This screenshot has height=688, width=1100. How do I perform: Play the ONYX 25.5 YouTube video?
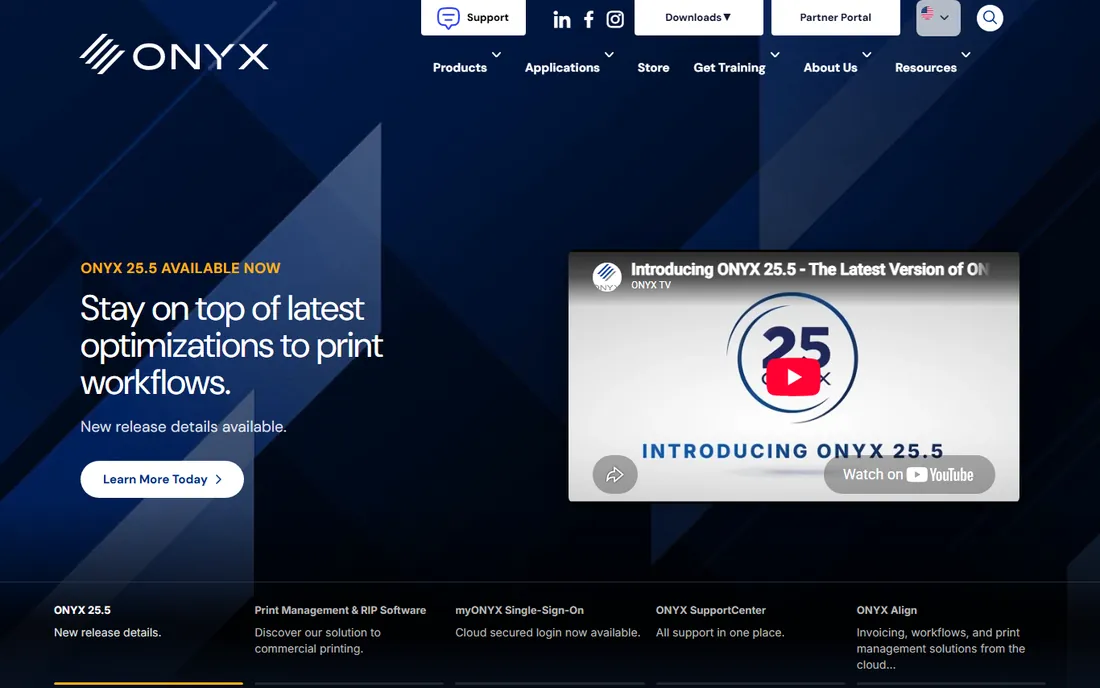click(x=793, y=377)
